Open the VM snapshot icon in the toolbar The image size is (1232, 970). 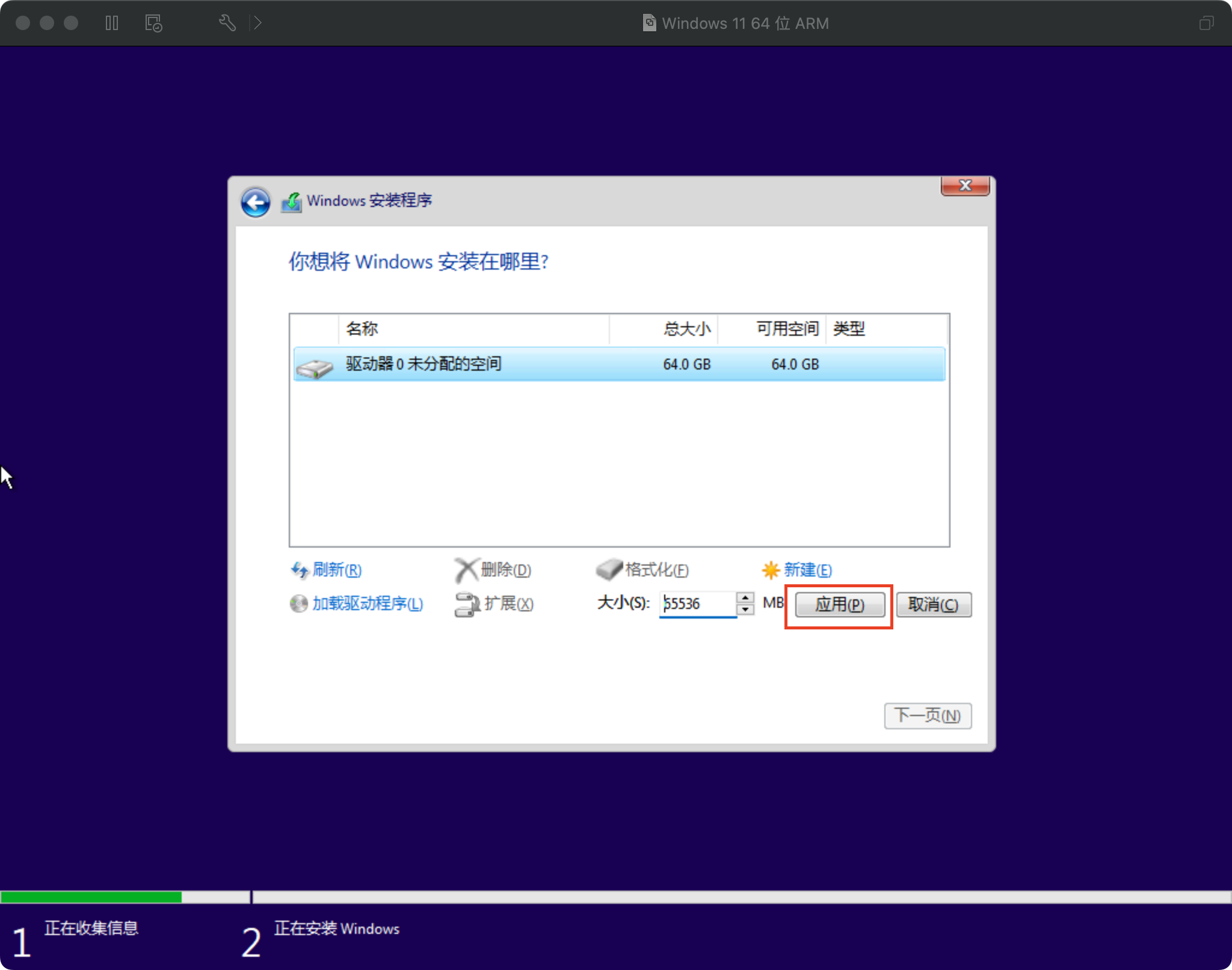click(153, 23)
